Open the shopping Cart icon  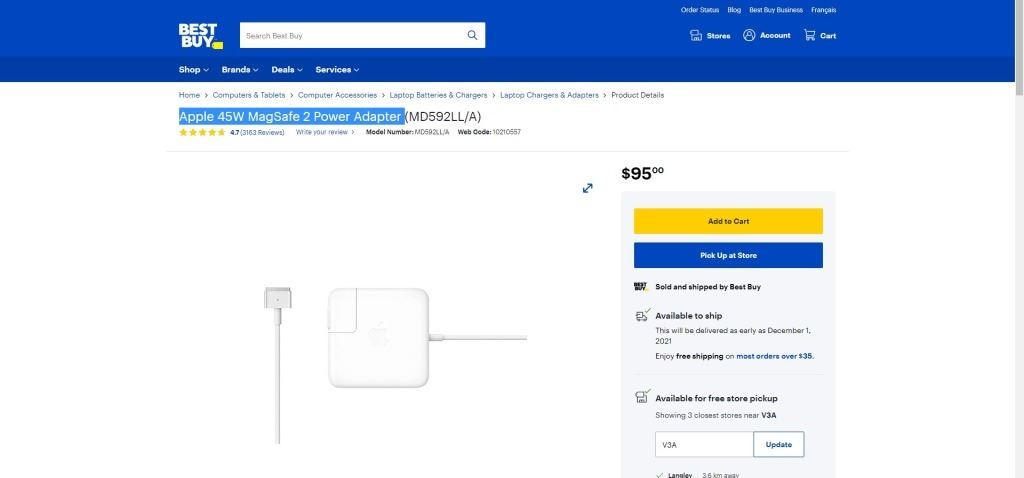810,36
